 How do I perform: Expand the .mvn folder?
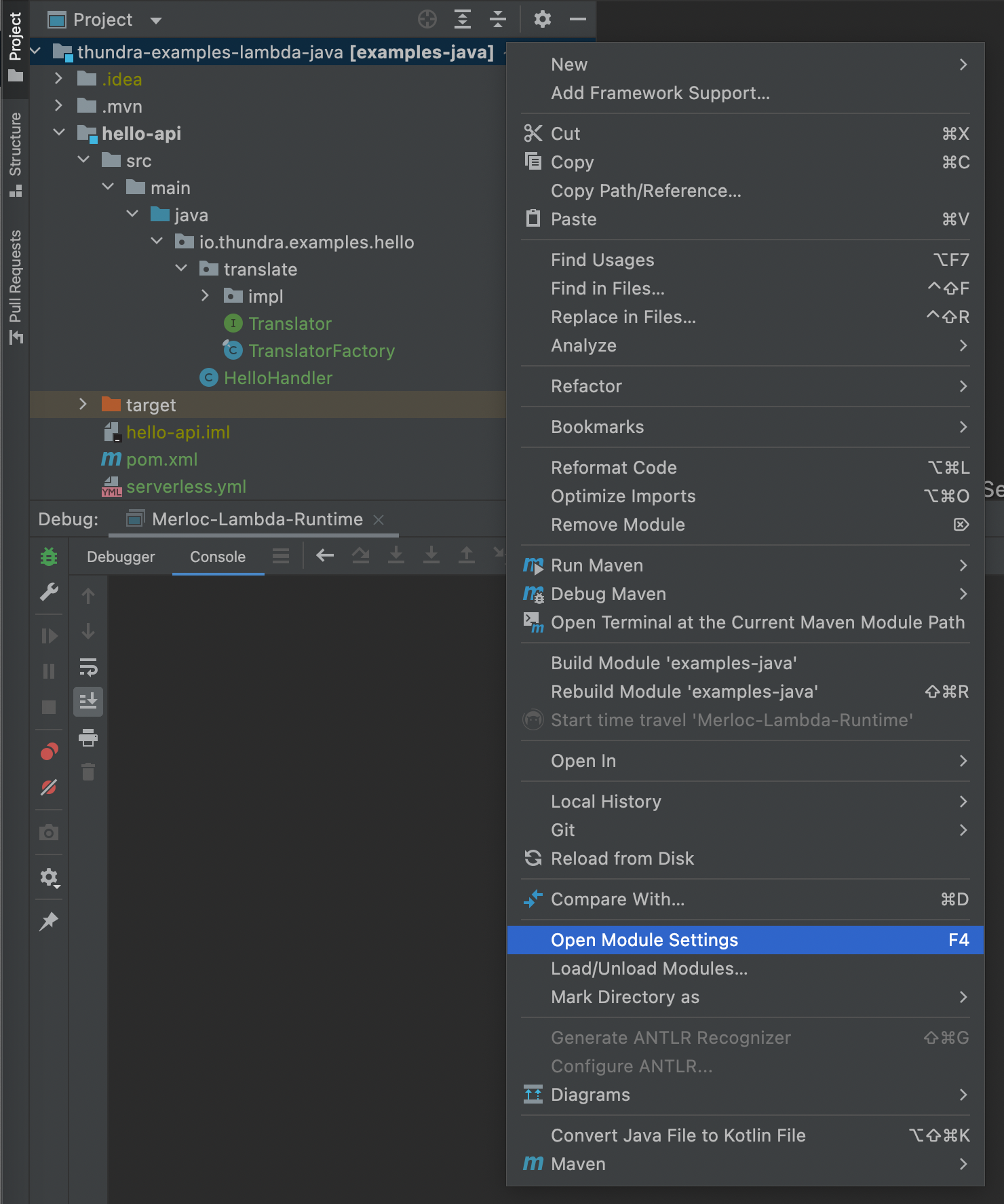[x=59, y=106]
